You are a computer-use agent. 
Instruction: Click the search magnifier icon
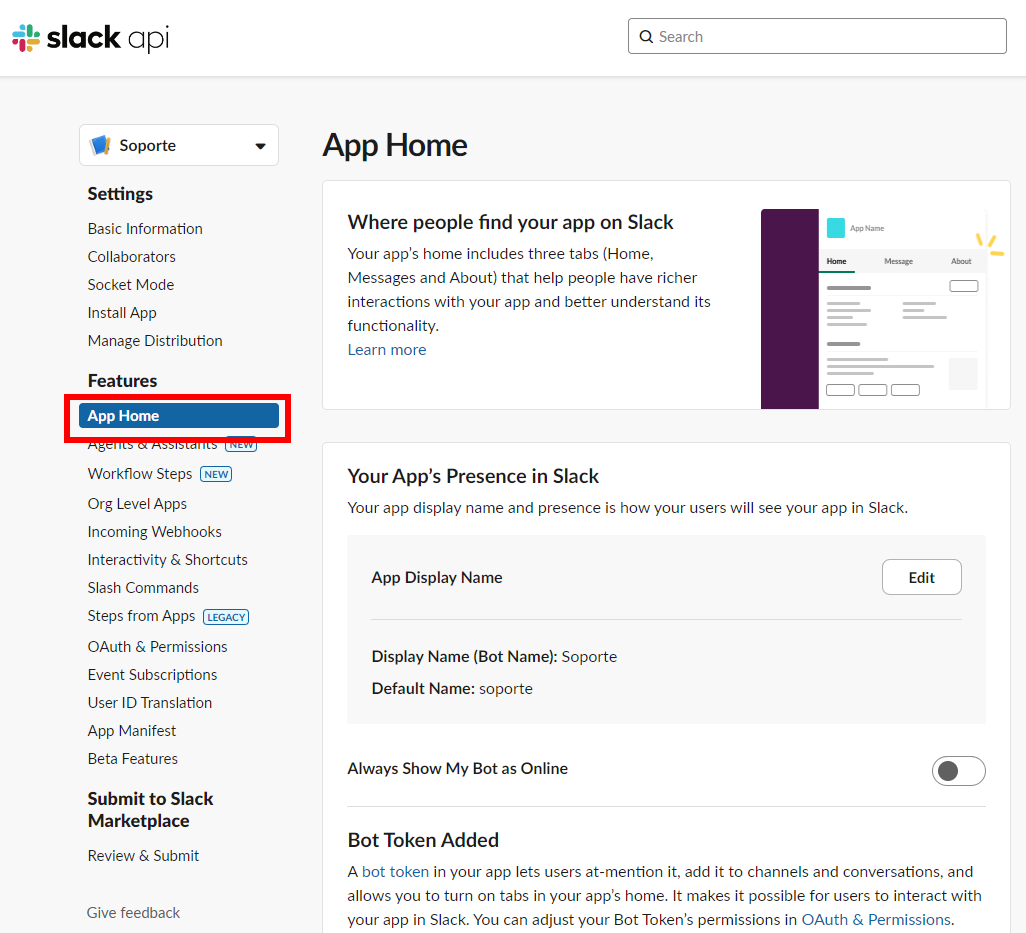point(646,37)
